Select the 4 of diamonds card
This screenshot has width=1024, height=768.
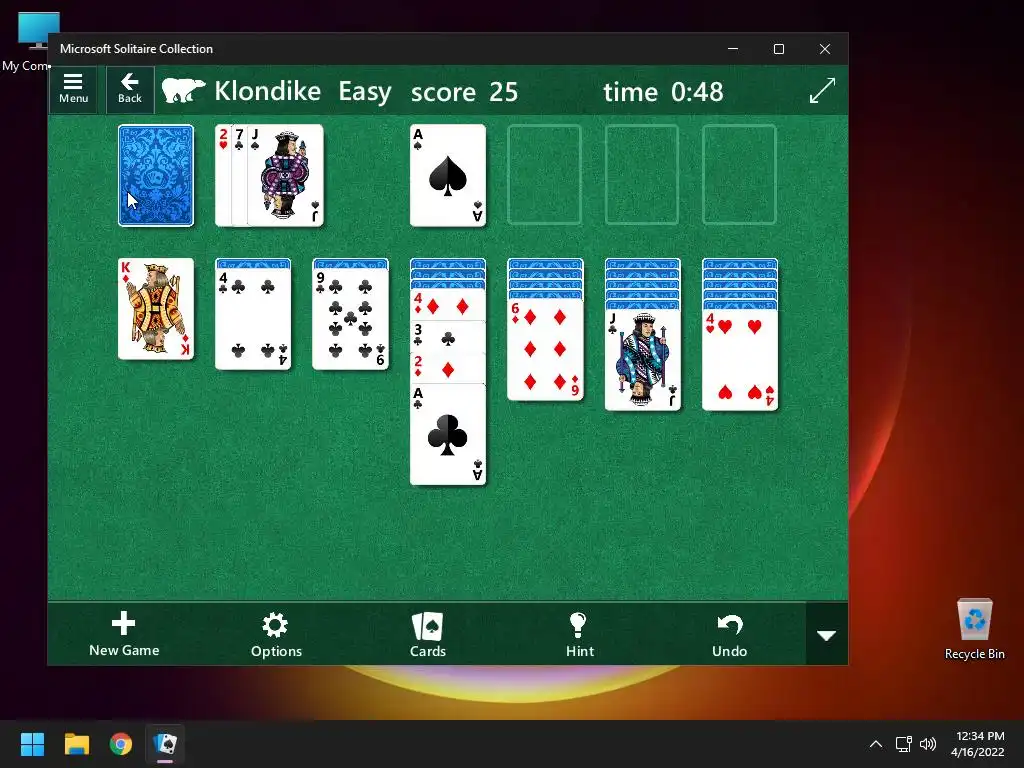click(x=448, y=305)
